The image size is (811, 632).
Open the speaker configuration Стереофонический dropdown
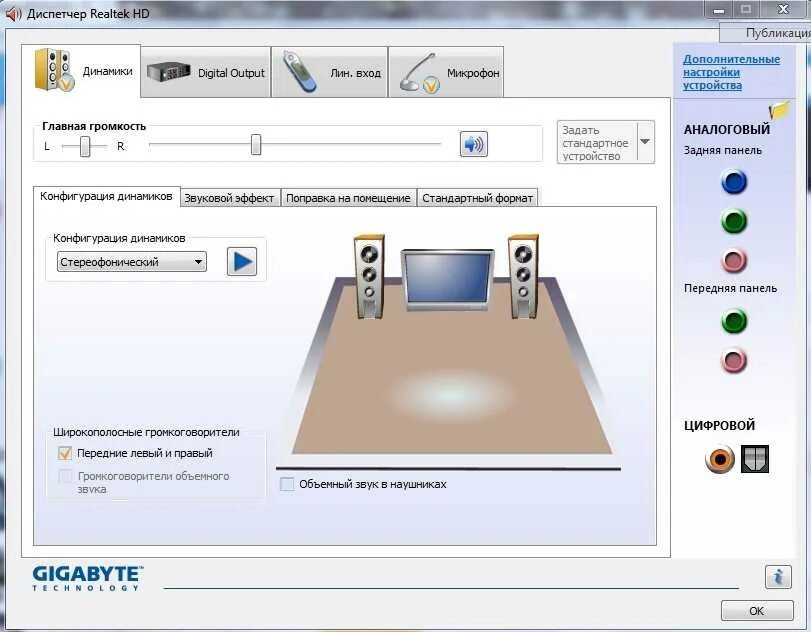click(131, 262)
